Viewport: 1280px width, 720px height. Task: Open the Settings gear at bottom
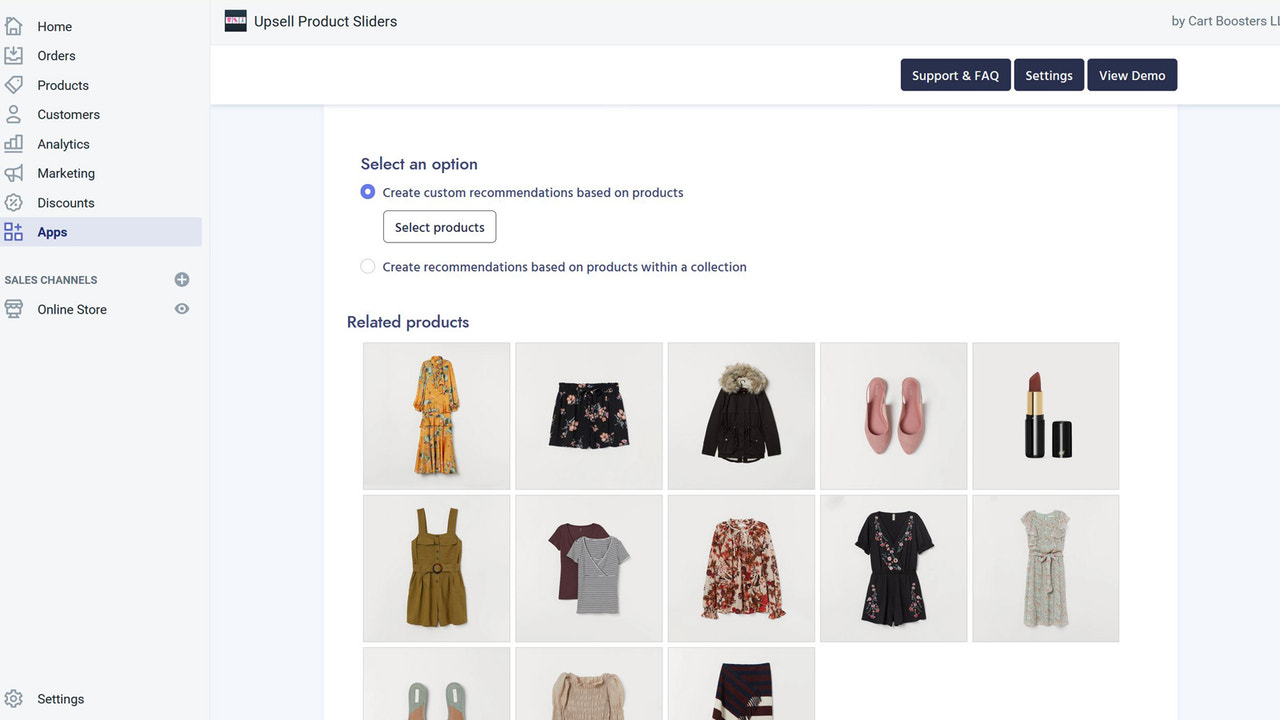[14, 698]
